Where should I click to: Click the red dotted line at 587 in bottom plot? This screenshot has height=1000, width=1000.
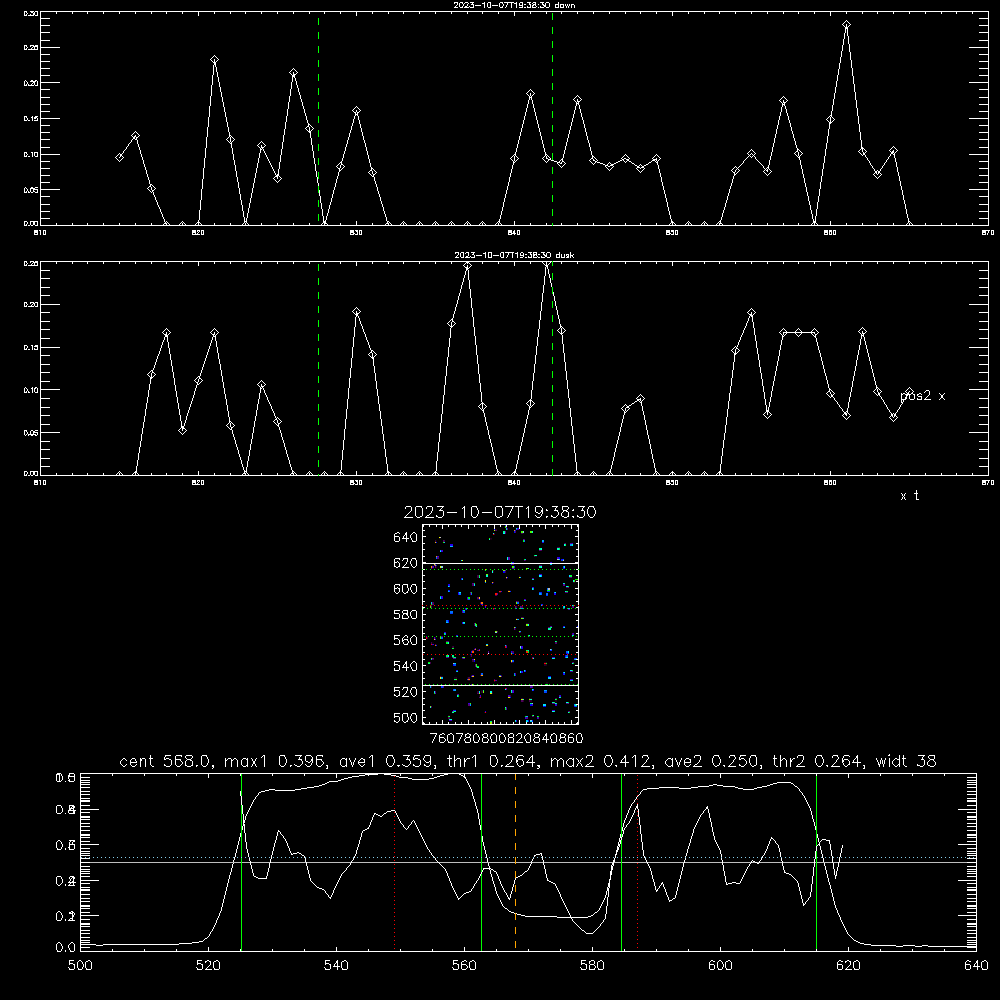pos(638,861)
